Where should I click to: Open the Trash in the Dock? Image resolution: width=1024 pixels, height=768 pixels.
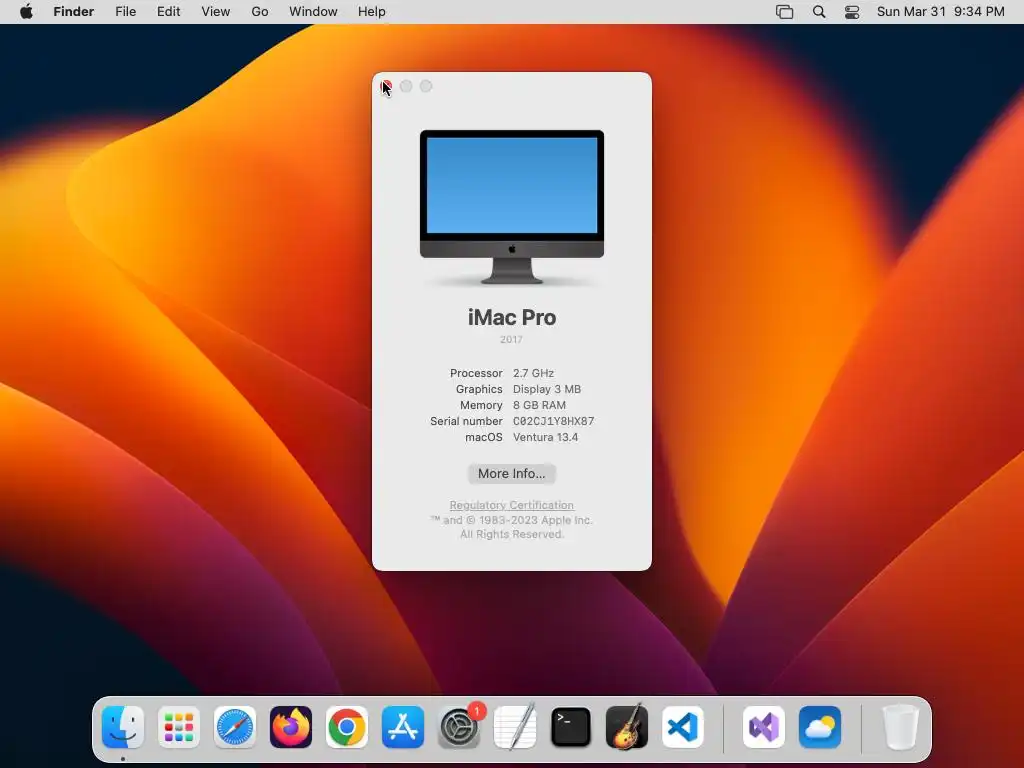click(901, 727)
